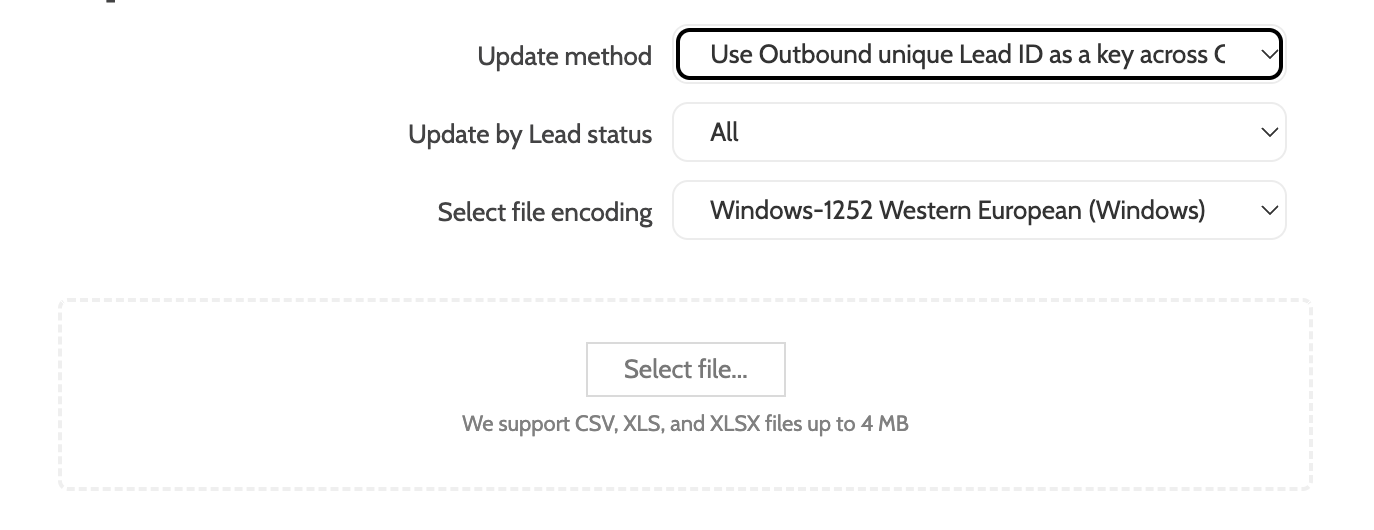
Task: Select the "All" value text in Lead status
Action: [724, 132]
